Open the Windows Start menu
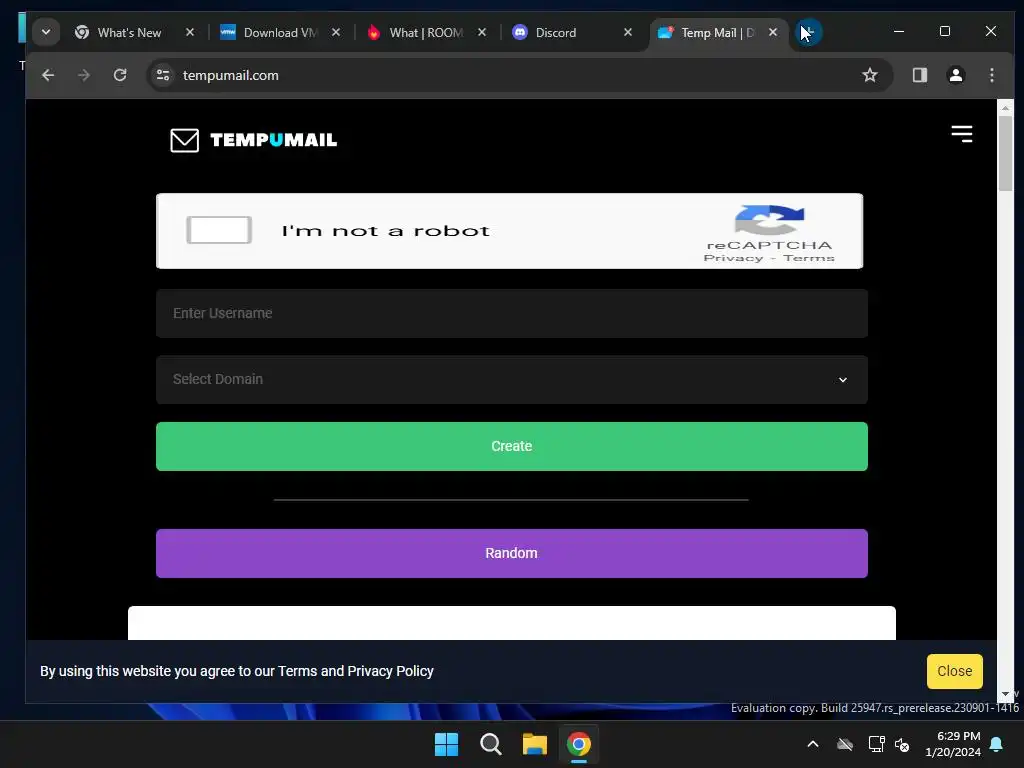Screen dimensions: 1024x768 (x=447, y=744)
